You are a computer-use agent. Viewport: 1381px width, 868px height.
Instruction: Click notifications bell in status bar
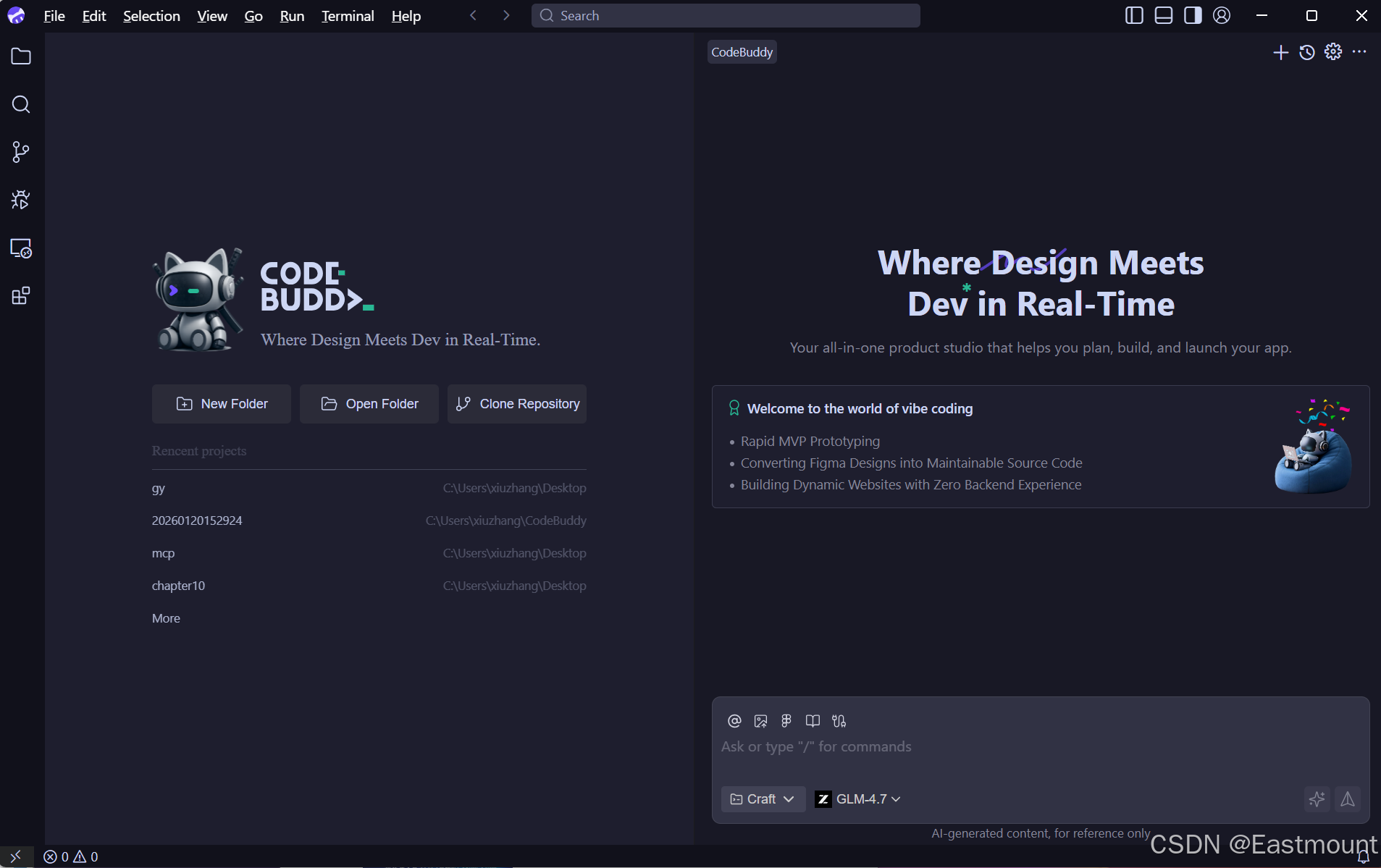(1363, 857)
